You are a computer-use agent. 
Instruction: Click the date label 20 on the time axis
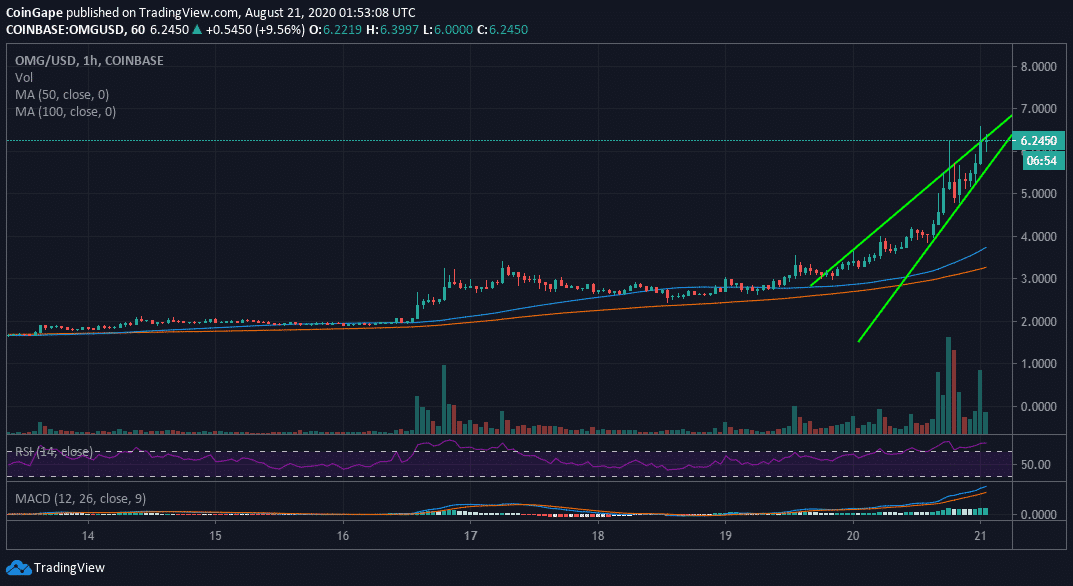[x=853, y=537]
